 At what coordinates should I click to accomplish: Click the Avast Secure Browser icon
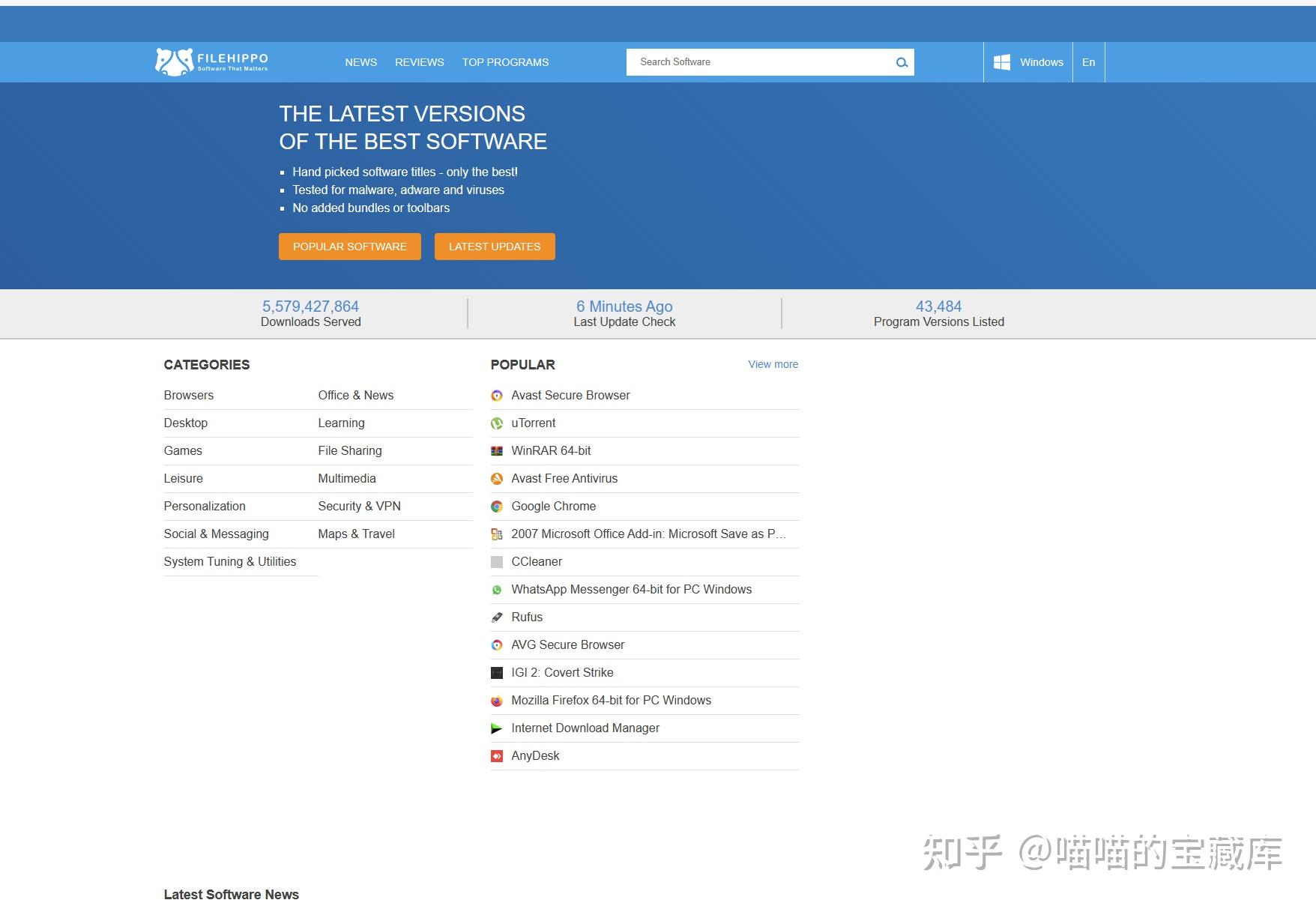tap(497, 396)
